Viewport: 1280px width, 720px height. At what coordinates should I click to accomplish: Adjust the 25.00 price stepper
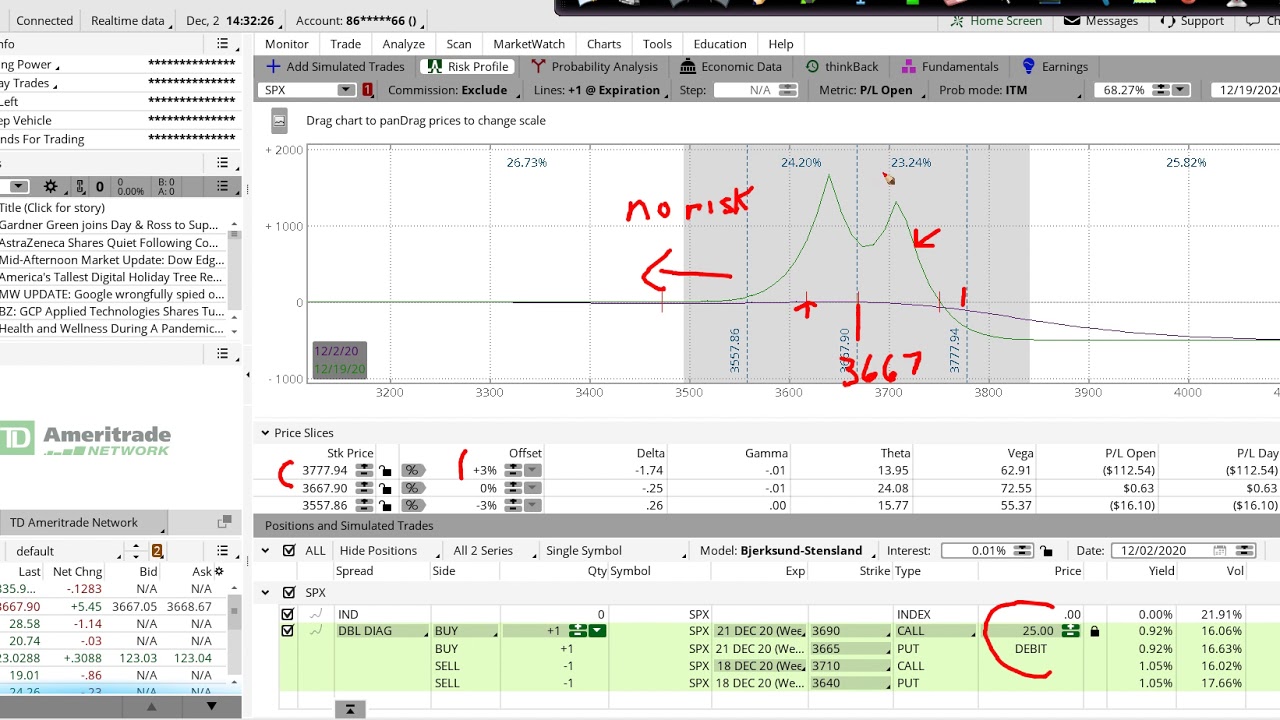[x=1070, y=631]
